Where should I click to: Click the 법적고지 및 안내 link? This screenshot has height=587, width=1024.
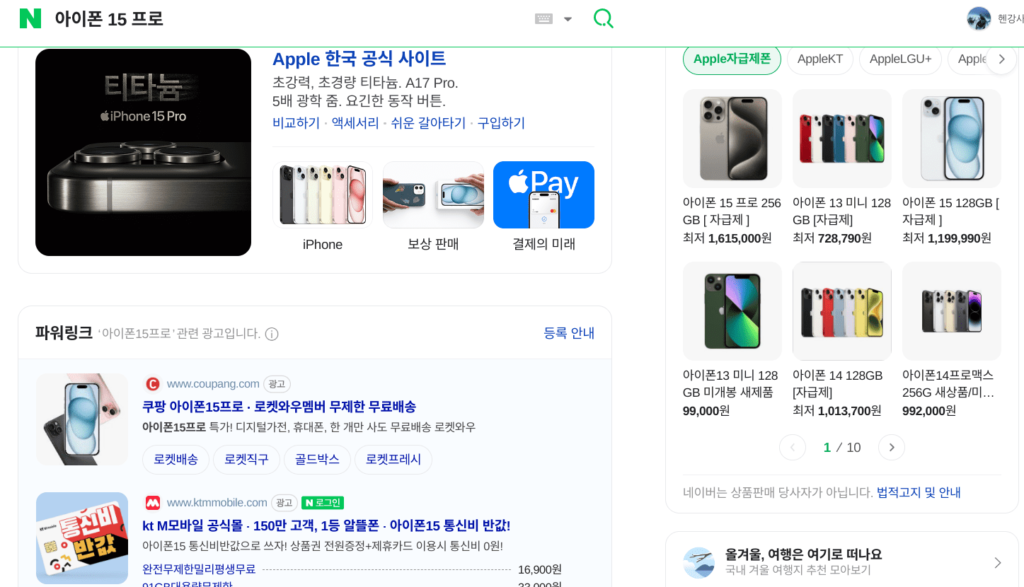click(x=918, y=492)
